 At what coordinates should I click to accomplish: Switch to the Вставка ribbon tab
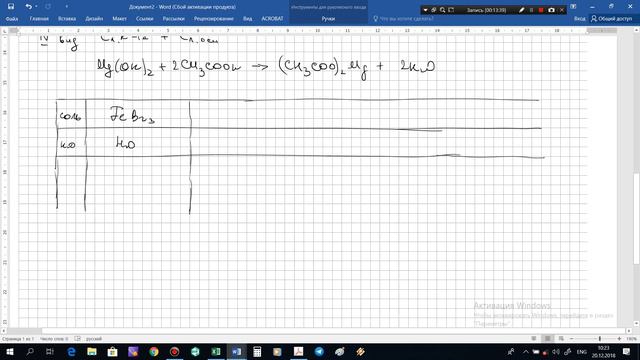pos(67,18)
